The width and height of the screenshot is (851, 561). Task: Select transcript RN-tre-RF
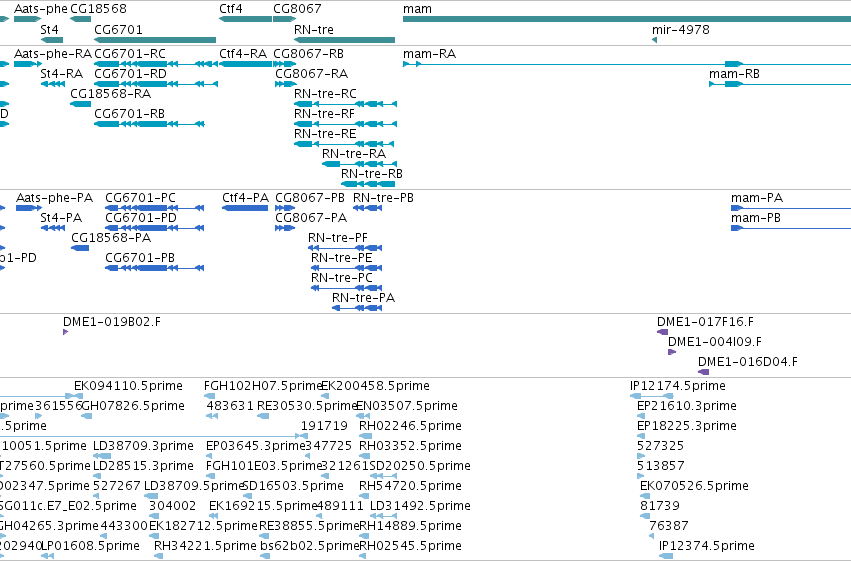coord(345,124)
